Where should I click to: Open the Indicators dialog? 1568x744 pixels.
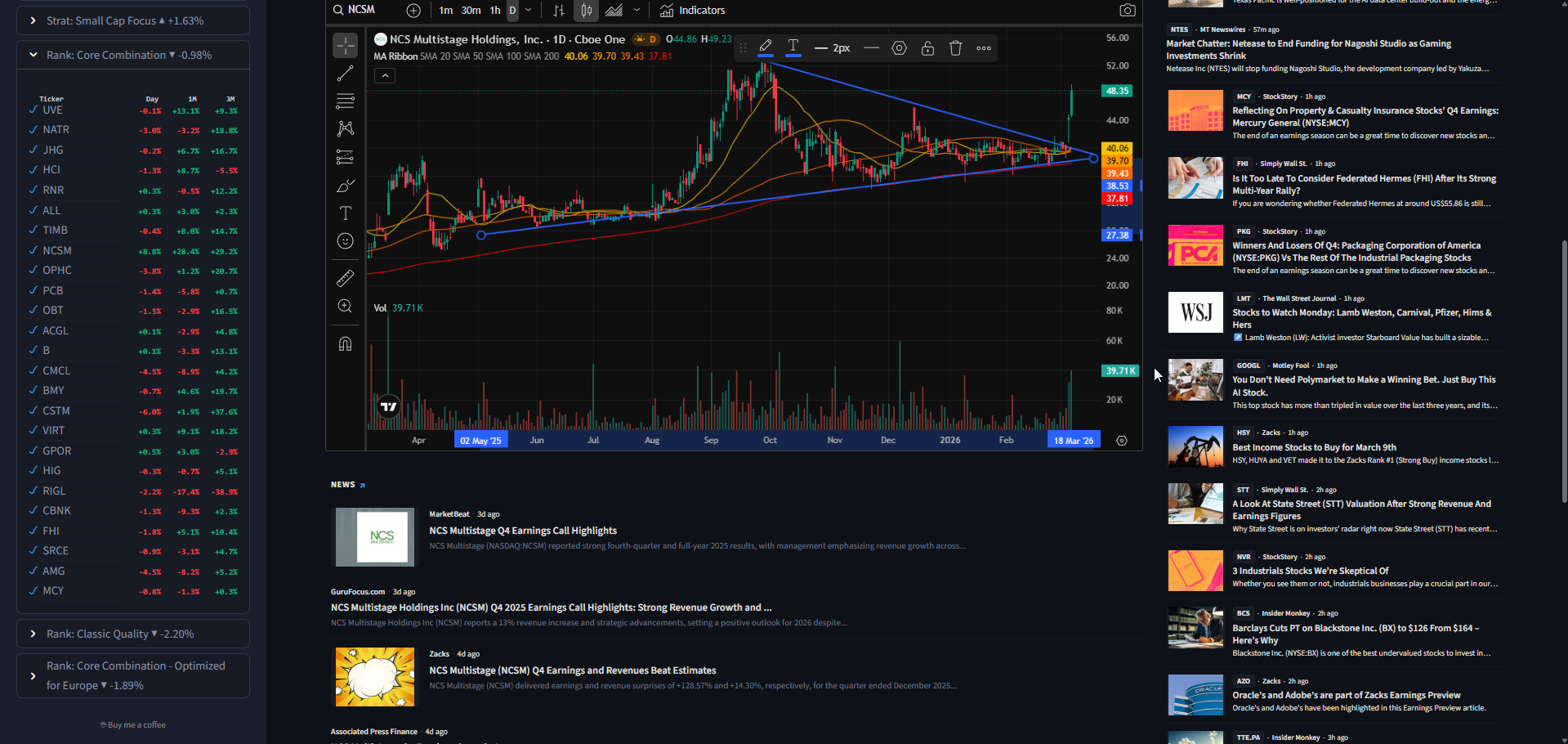click(693, 11)
